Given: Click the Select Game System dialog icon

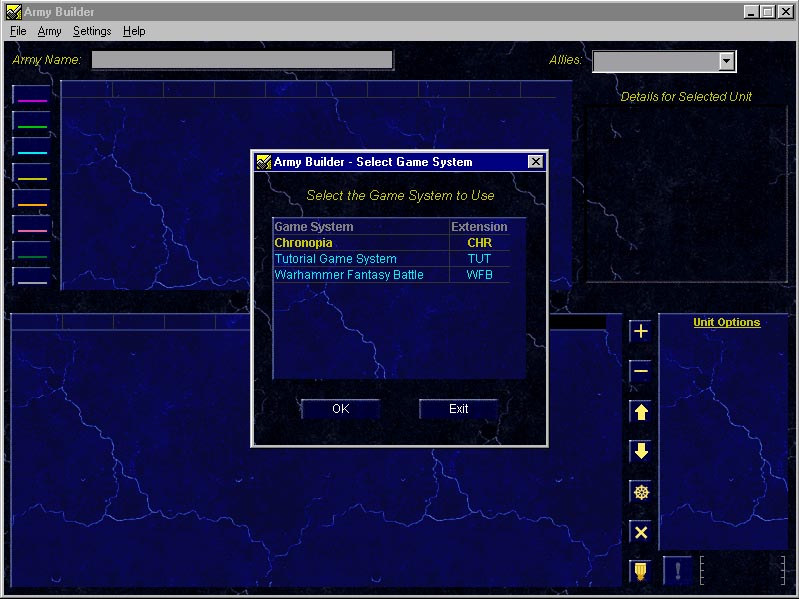Looking at the screenshot, I should [x=263, y=162].
